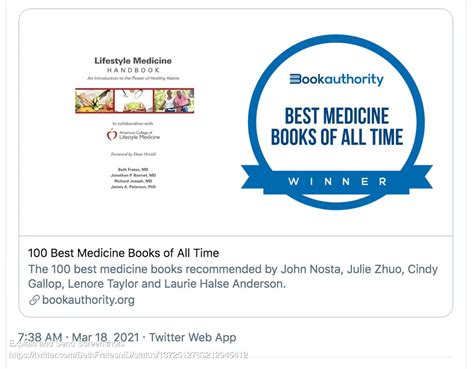This screenshot has height=369, width=474.
Task: Click the American College of Lifestyle Medicine logo
Action: pyautogui.click(x=133, y=135)
